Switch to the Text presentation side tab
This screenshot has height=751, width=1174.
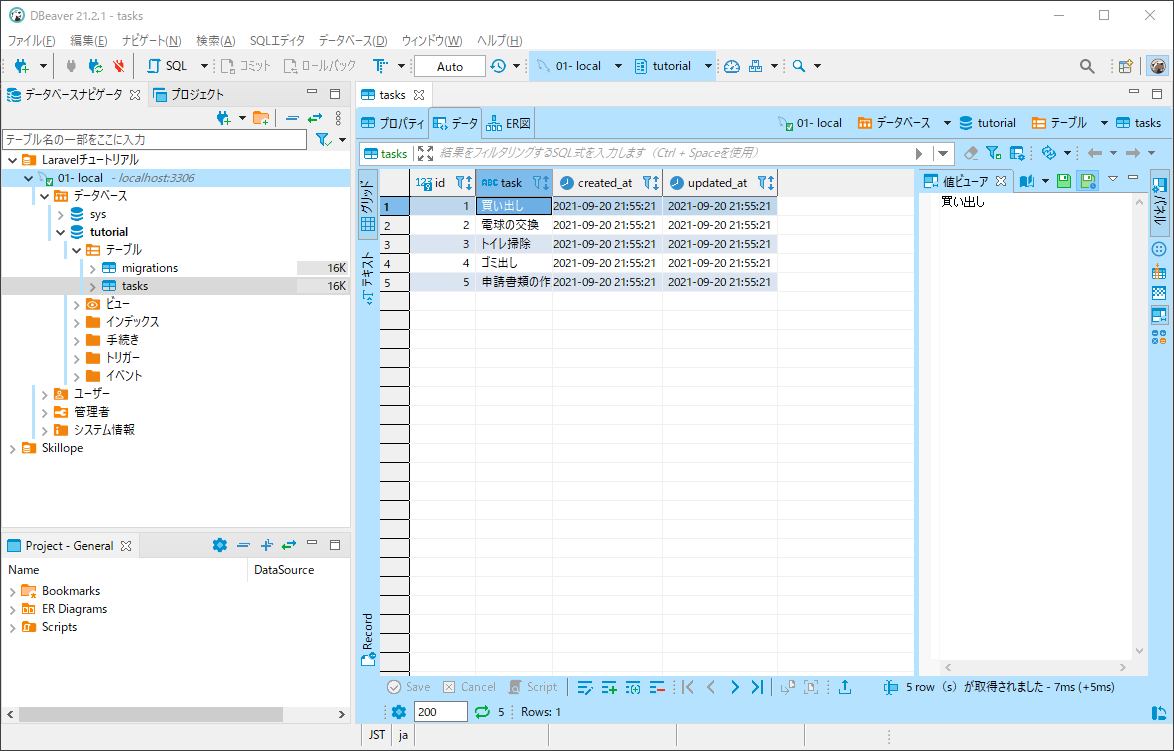(x=368, y=278)
